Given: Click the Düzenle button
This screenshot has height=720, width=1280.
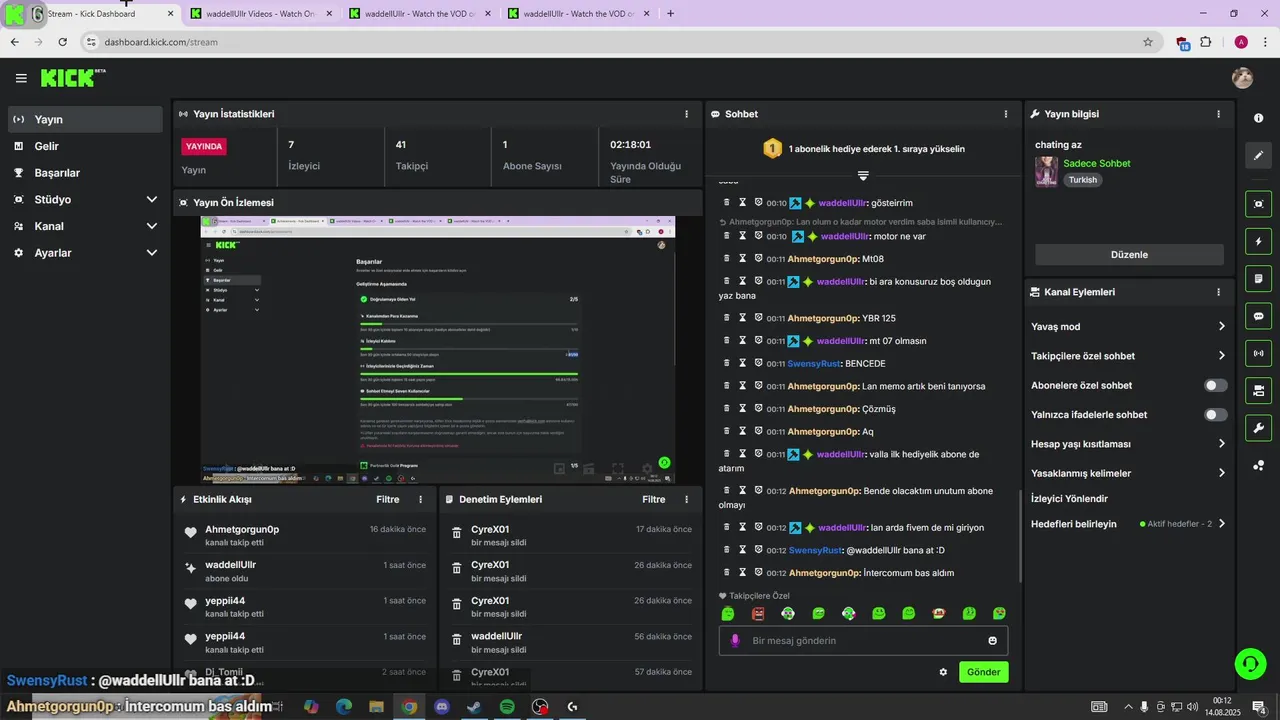Looking at the screenshot, I should click(x=1129, y=255).
